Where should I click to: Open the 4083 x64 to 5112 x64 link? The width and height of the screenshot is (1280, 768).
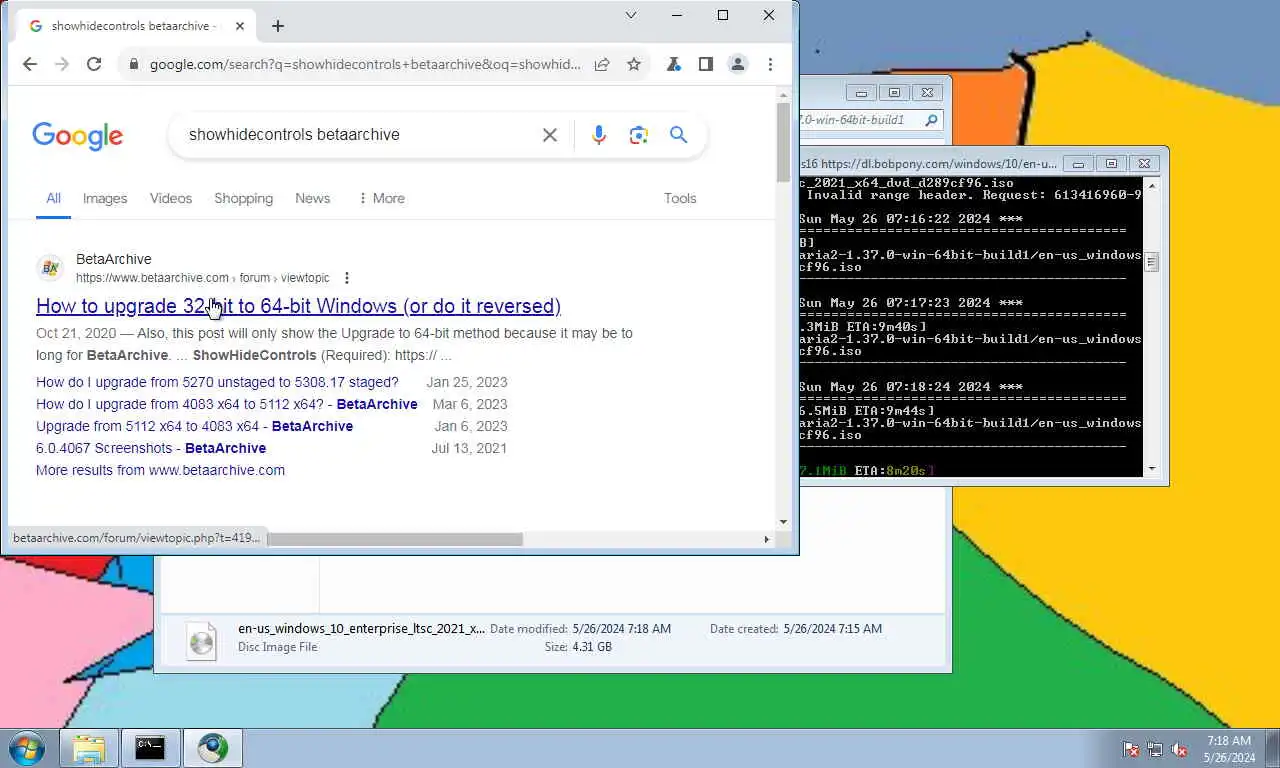coord(227,404)
